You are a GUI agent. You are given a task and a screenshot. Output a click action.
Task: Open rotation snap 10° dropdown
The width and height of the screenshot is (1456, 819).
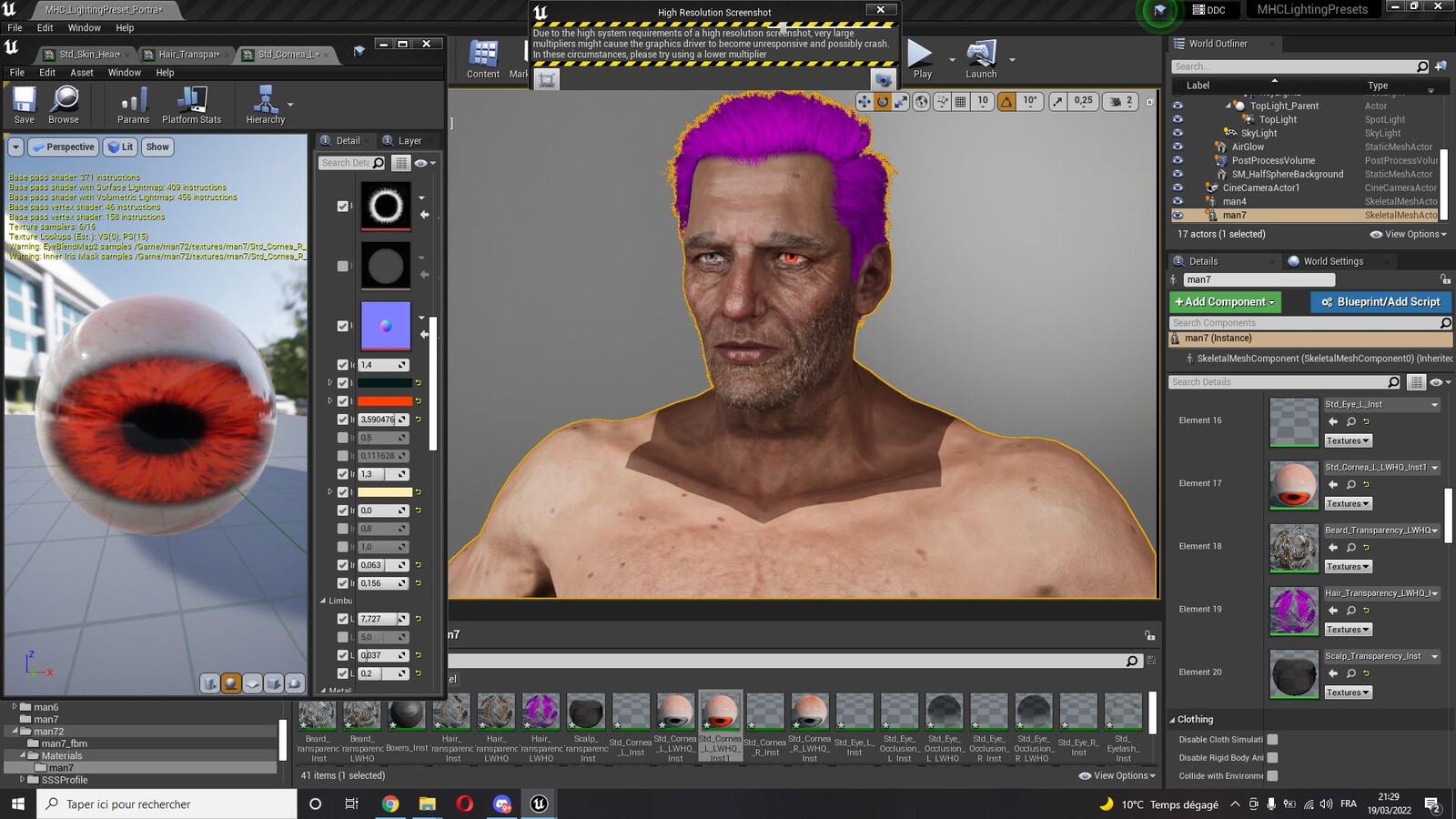click(1030, 102)
